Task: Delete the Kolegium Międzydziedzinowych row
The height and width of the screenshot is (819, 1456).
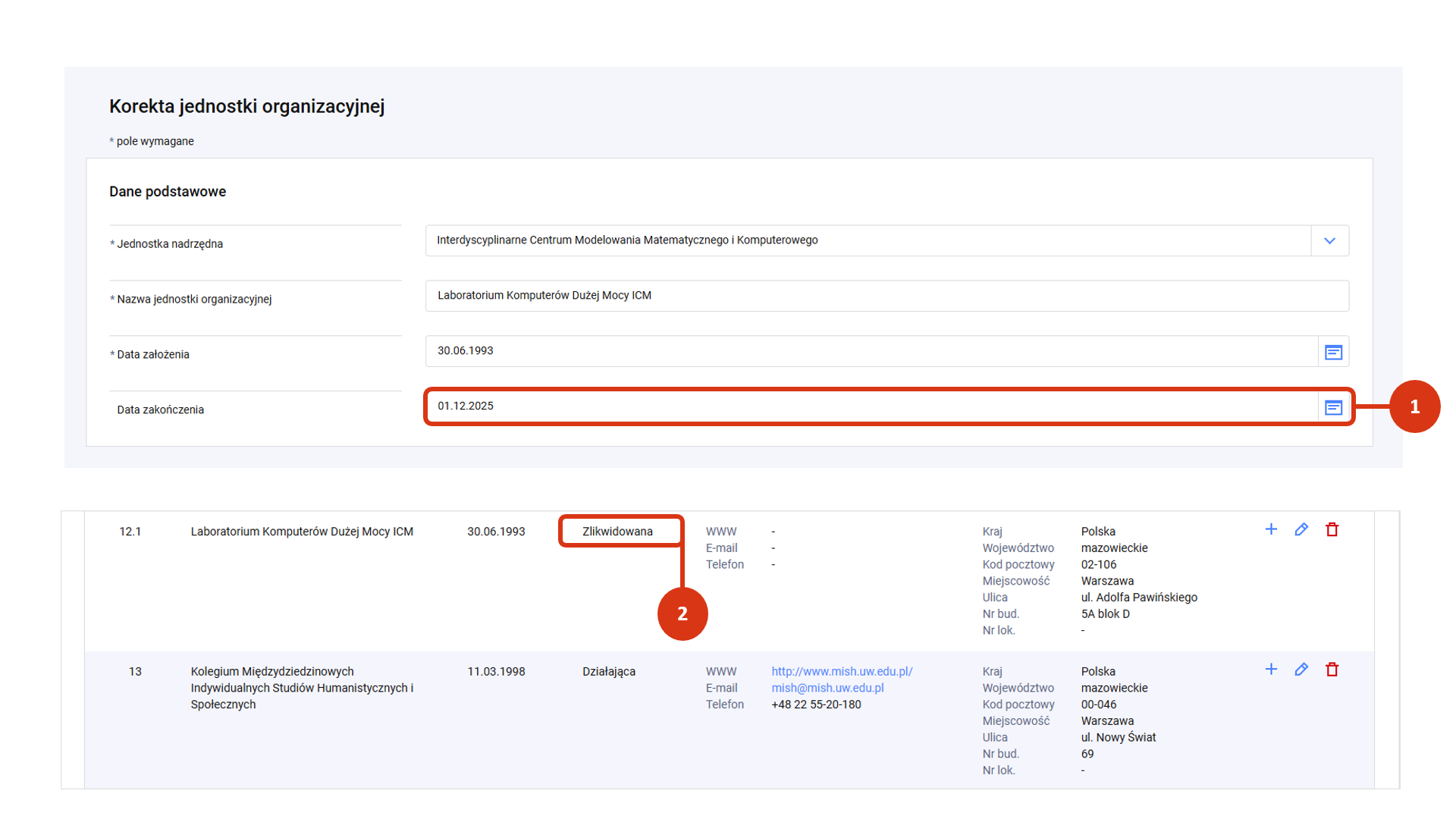Action: (x=1332, y=670)
